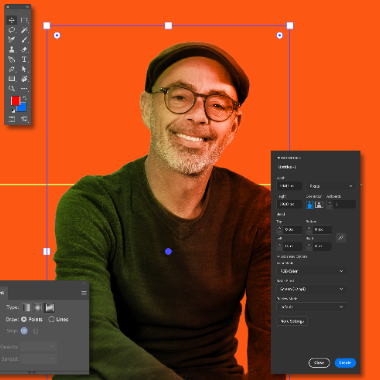This screenshot has width=380, height=380.
Task: Click the Left bleed stepper arrows
Action: click(x=279, y=247)
